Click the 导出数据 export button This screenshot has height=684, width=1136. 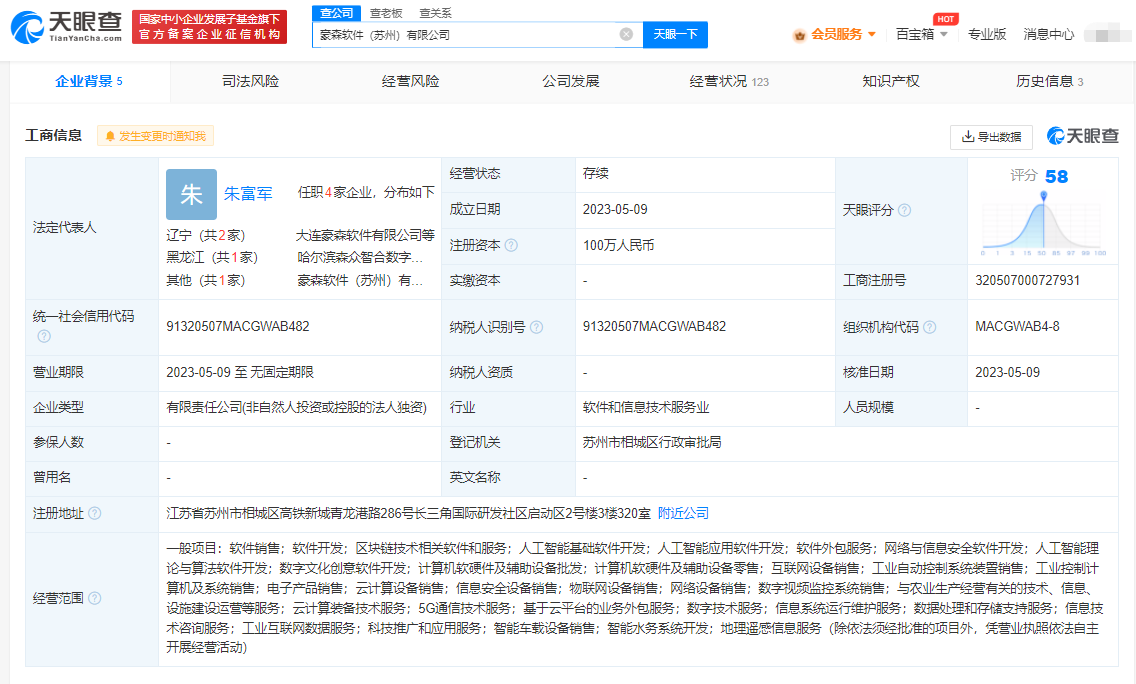991,137
